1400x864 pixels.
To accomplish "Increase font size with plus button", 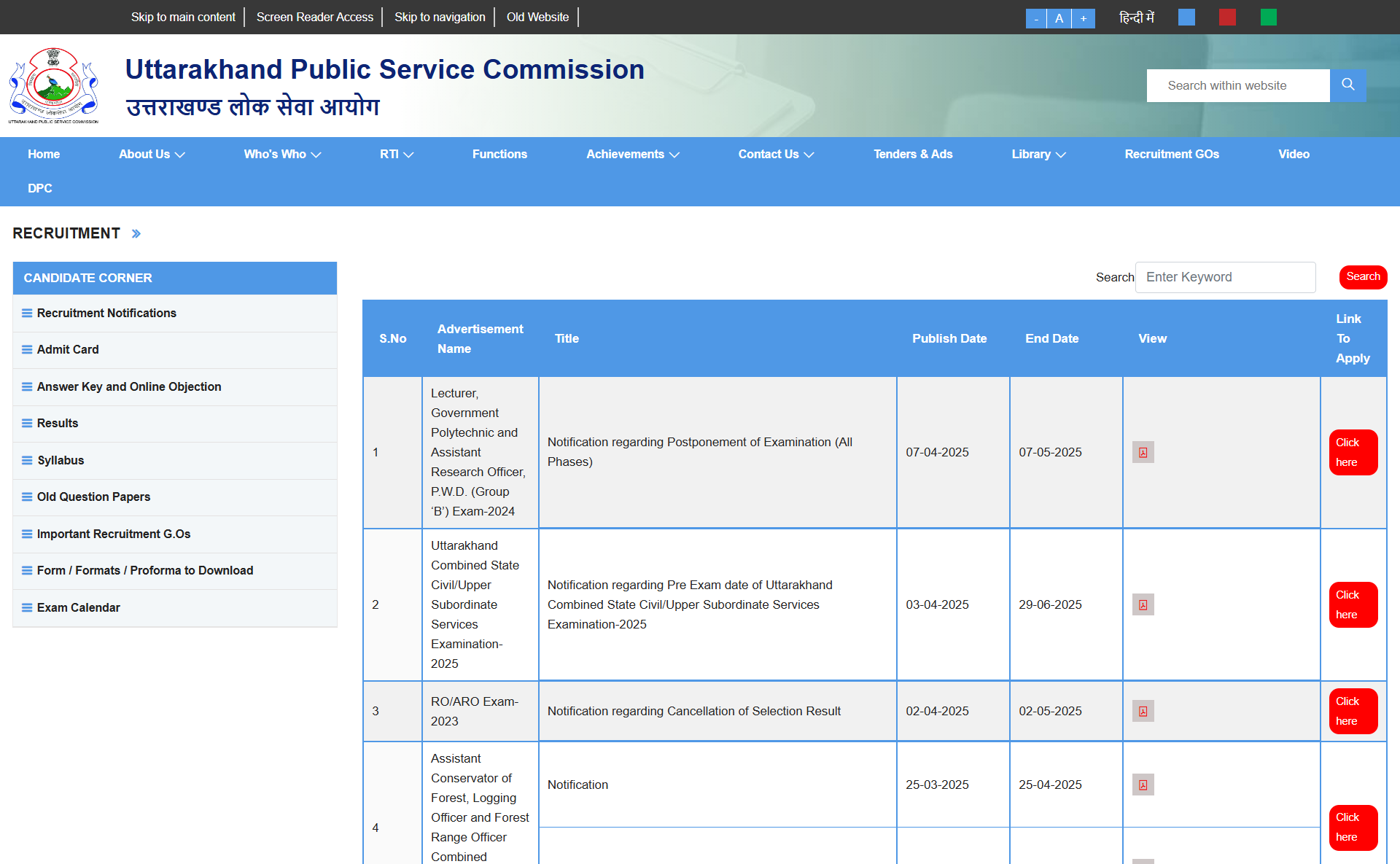I will pos(1084,18).
